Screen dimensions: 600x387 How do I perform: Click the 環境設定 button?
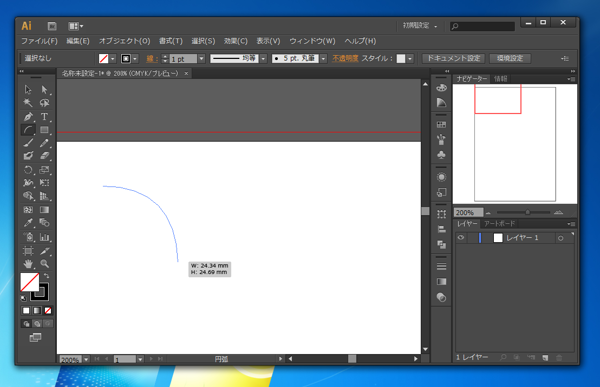tap(510, 58)
